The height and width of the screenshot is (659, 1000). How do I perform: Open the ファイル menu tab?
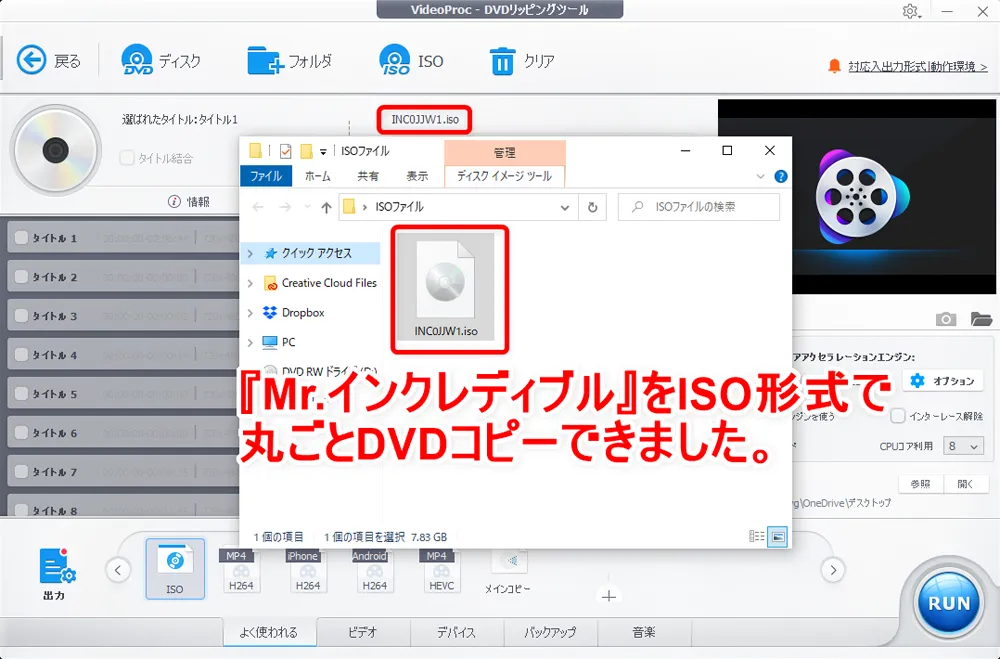pos(266,176)
